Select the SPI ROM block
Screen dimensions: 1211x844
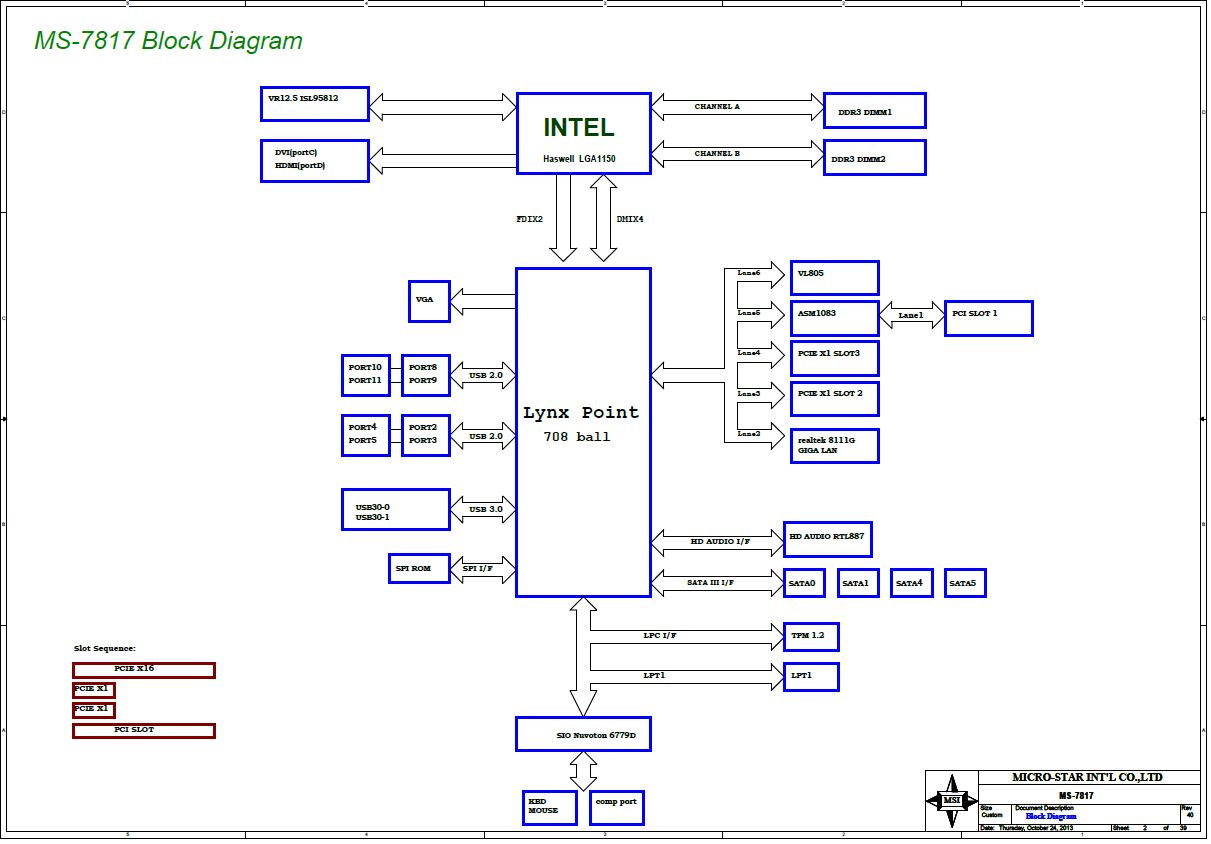(x=420, y=568)
